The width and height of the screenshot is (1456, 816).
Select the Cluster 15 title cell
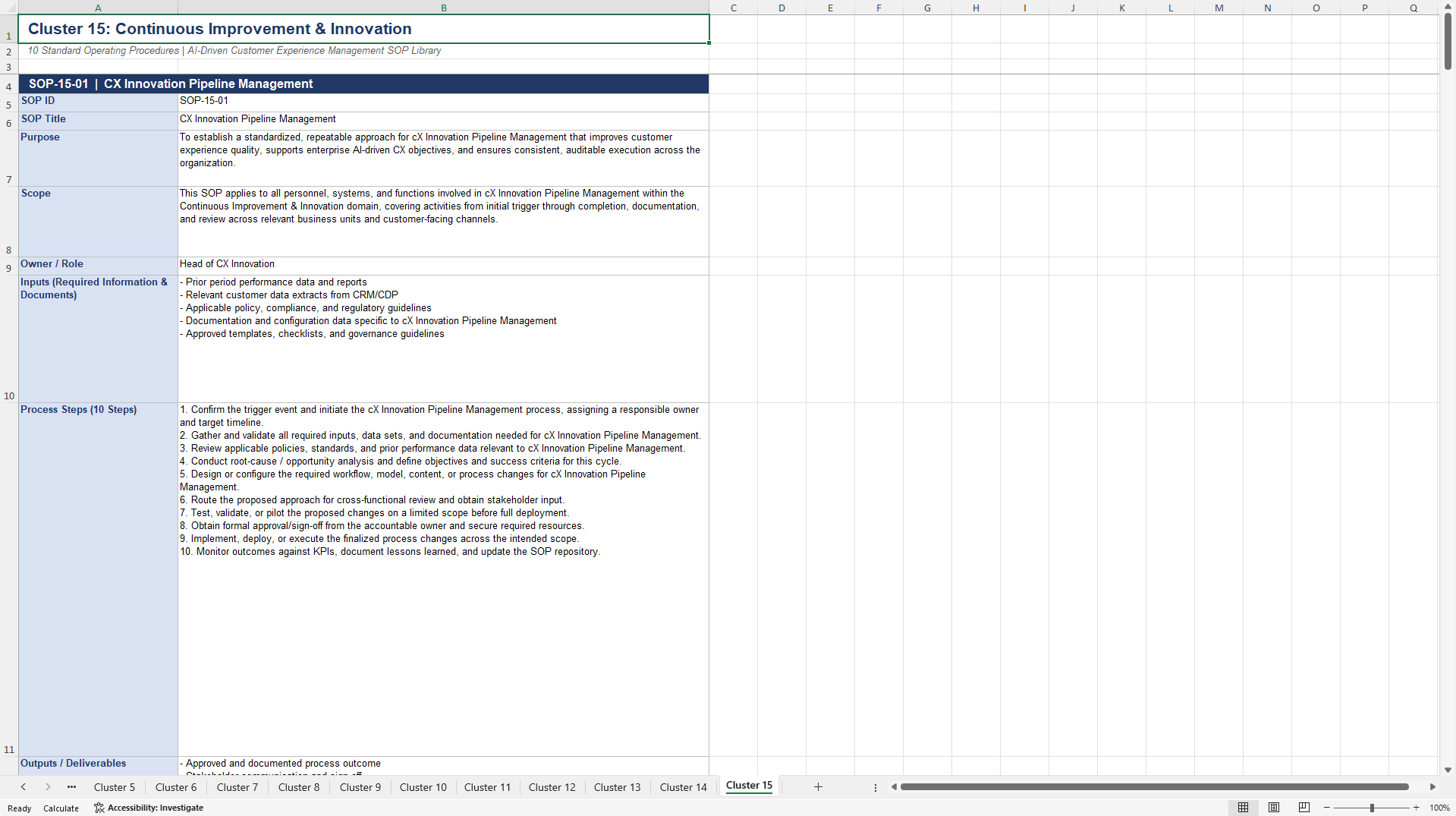pos(364,29)
